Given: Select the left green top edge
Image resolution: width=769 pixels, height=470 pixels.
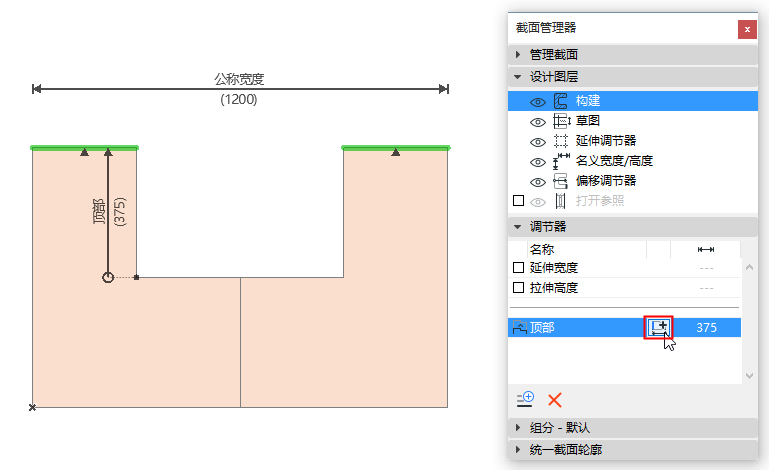Looking at the screenshot, I should point(84,147).
